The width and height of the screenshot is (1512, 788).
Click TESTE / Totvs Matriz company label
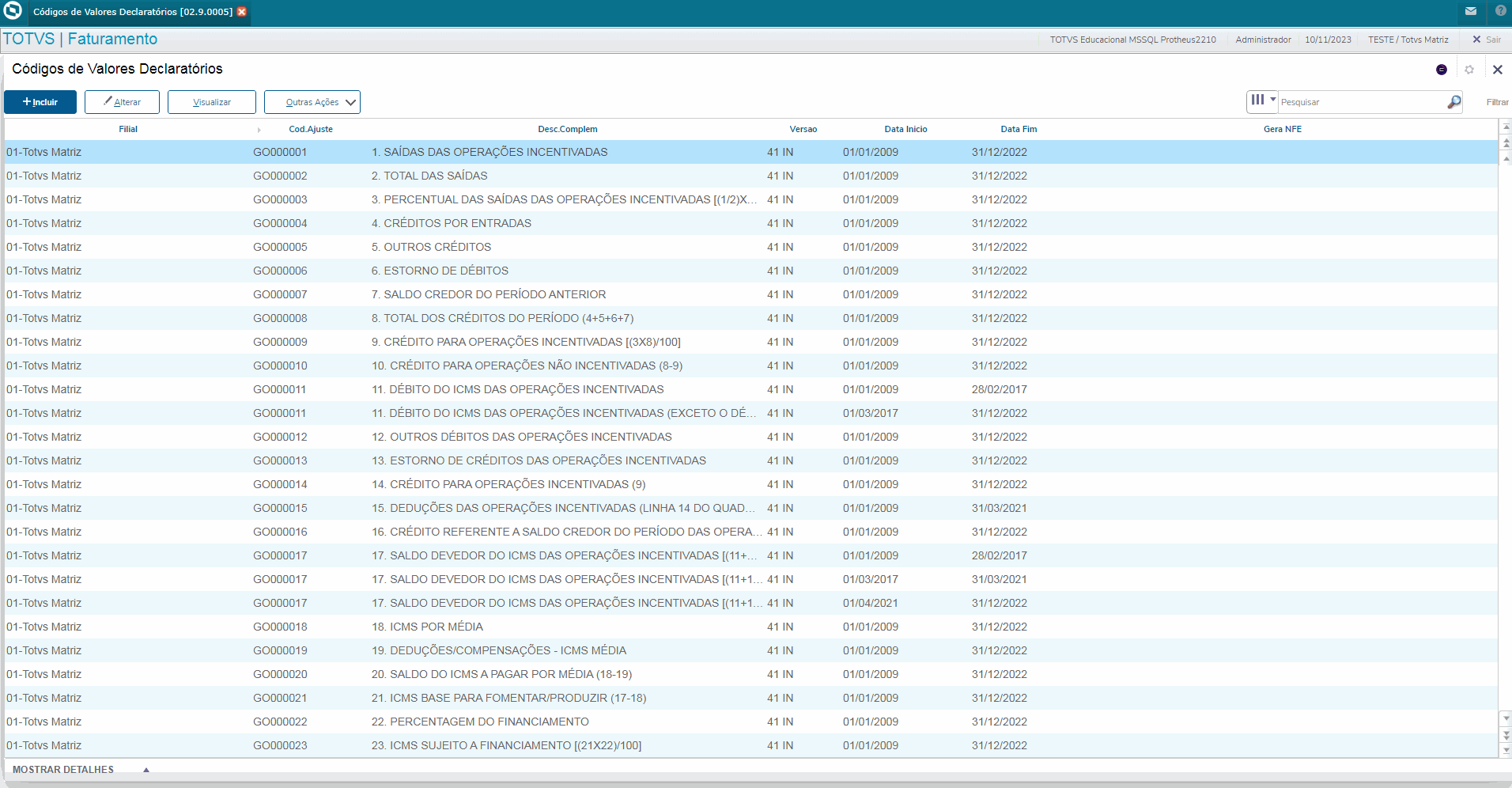1408,40
